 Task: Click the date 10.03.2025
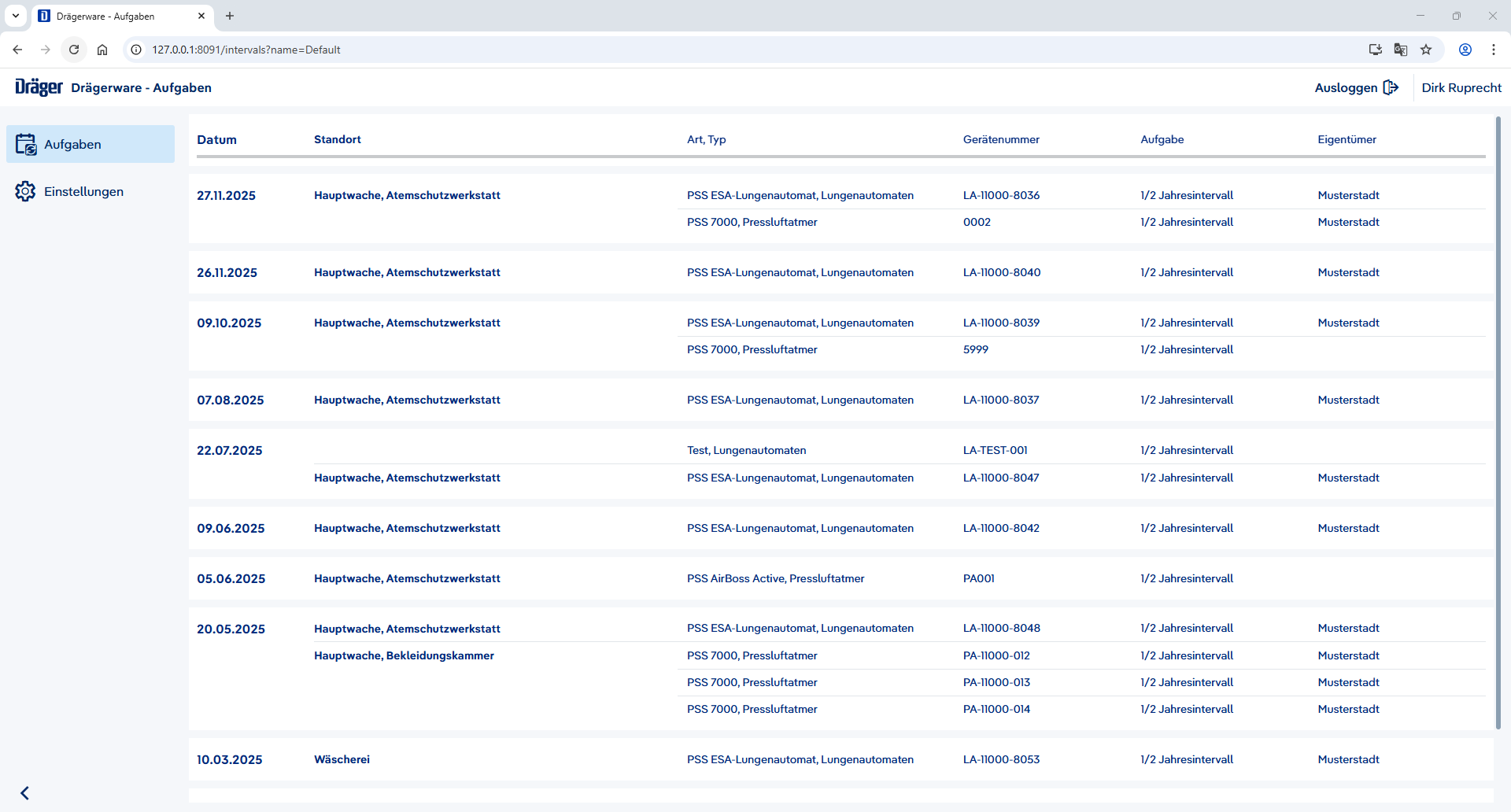230,759
